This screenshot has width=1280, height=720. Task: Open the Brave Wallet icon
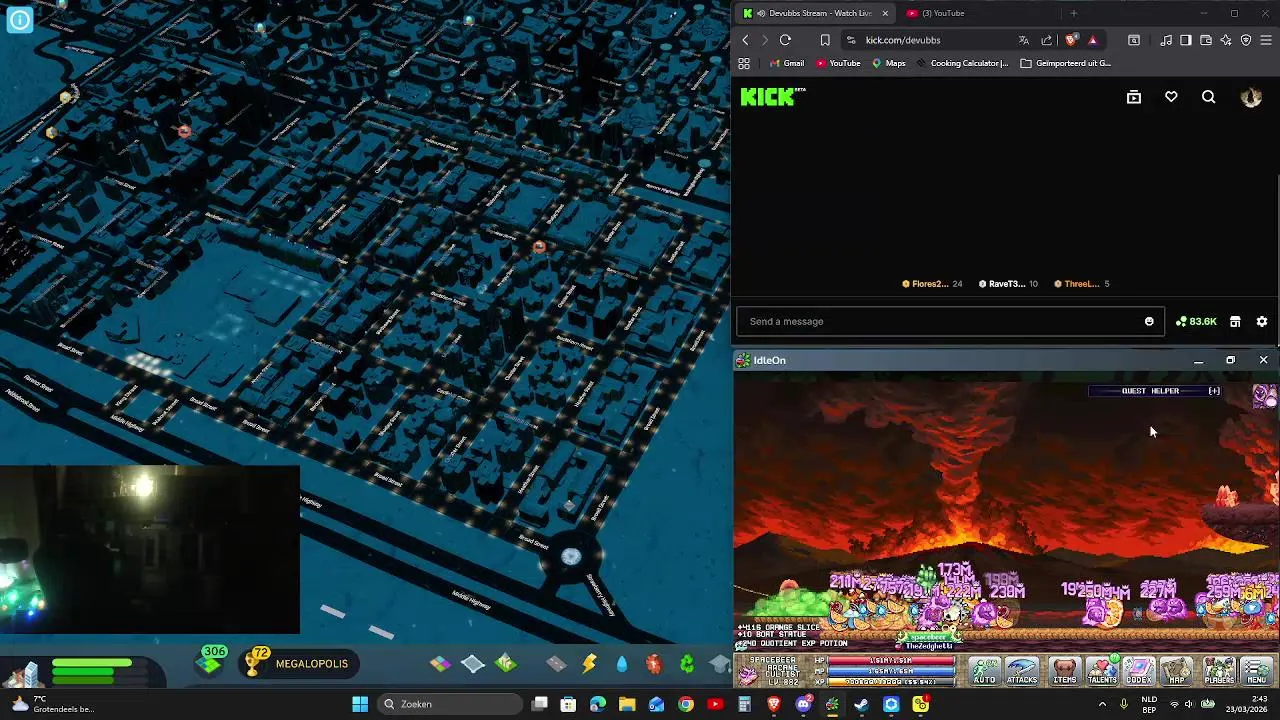click(1205, 40)
